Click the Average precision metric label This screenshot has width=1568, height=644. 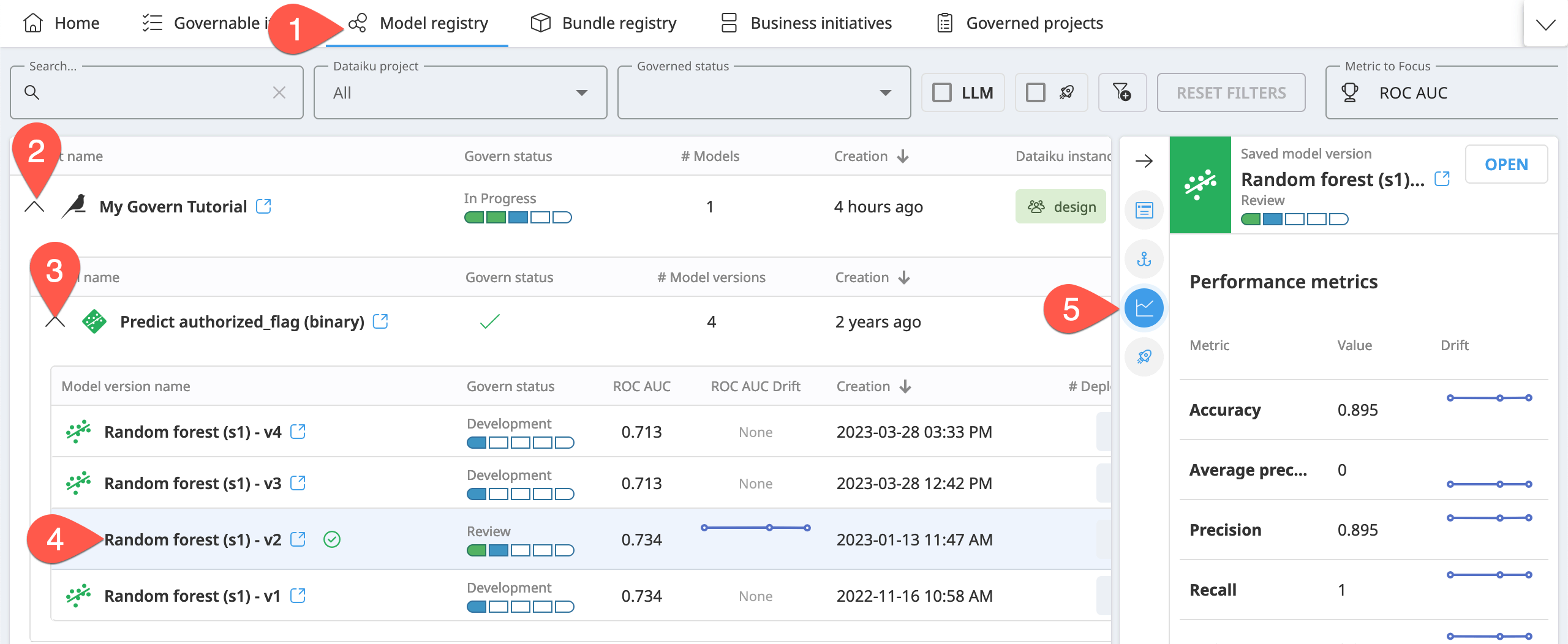tap(1248, 470)
